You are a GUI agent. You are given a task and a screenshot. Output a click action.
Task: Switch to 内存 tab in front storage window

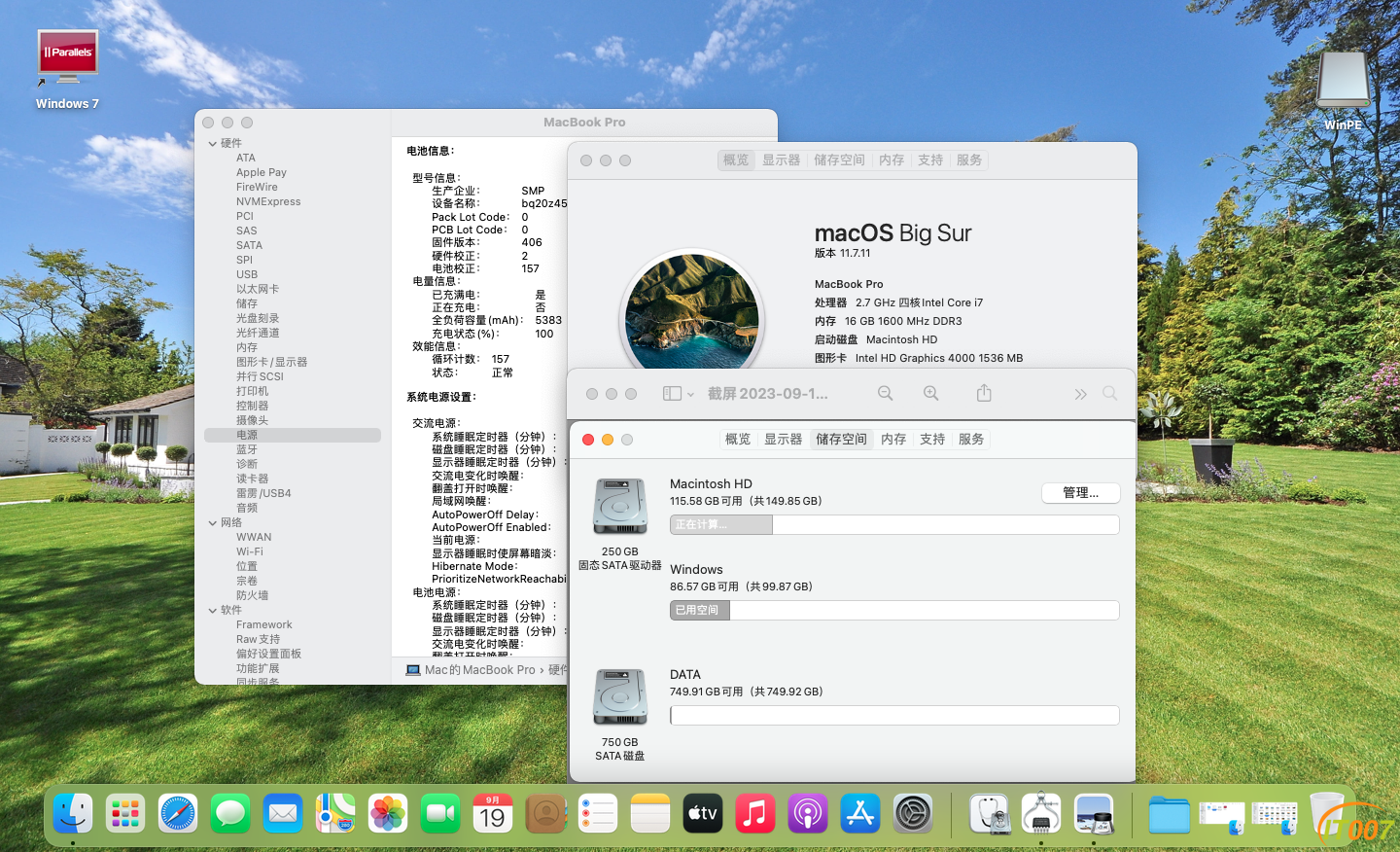pos(893,440)
